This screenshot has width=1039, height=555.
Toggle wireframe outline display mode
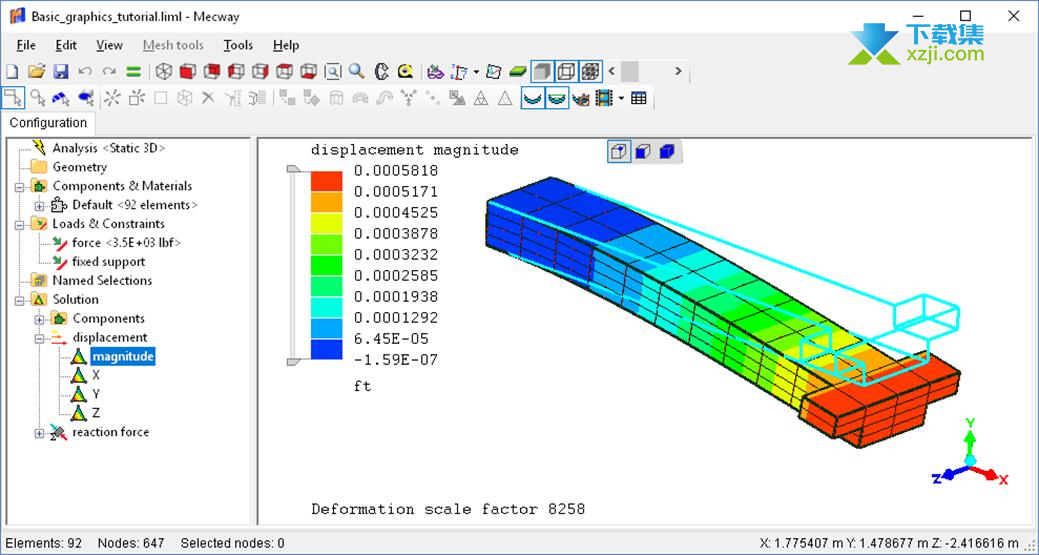(566, 71)
